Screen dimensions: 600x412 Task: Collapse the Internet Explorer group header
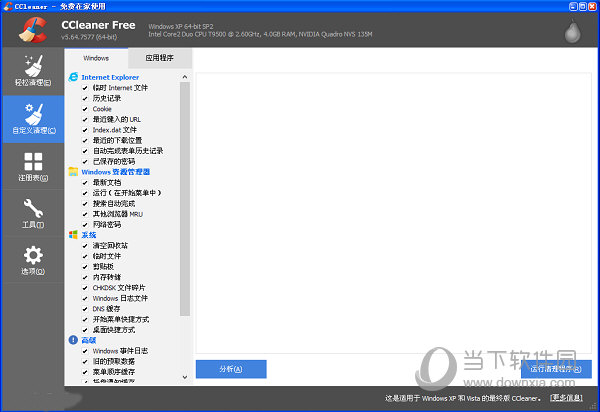pos(110,77)
